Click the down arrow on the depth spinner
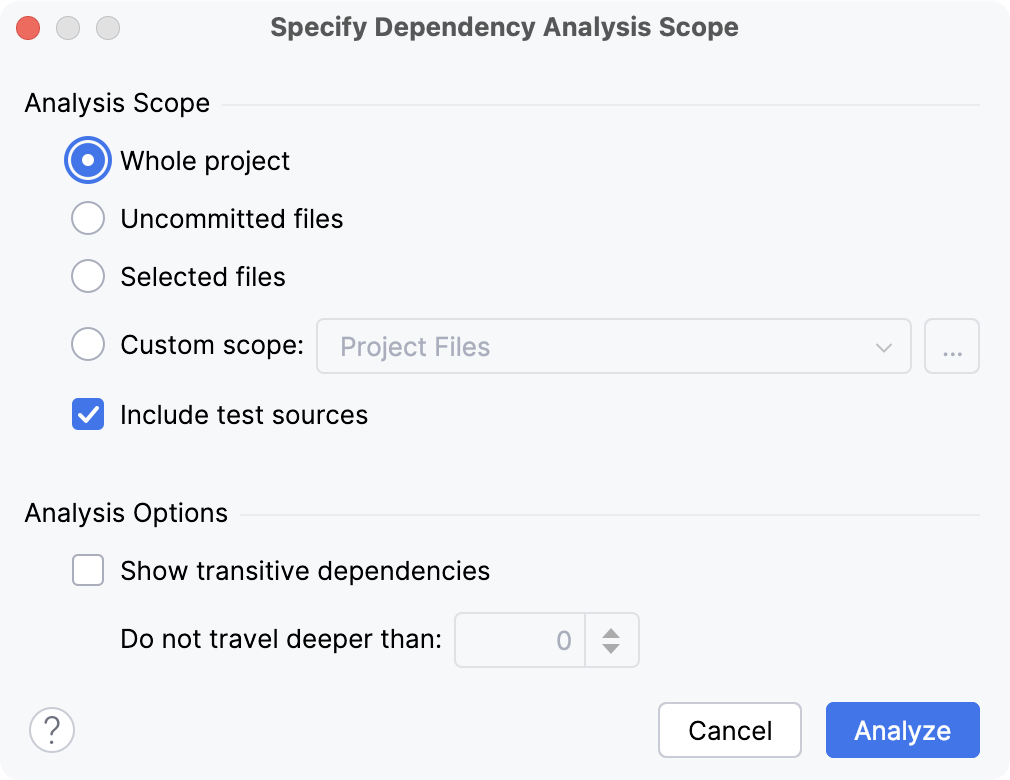Viewport: 1010px width, 780px height. click(610, 647)
